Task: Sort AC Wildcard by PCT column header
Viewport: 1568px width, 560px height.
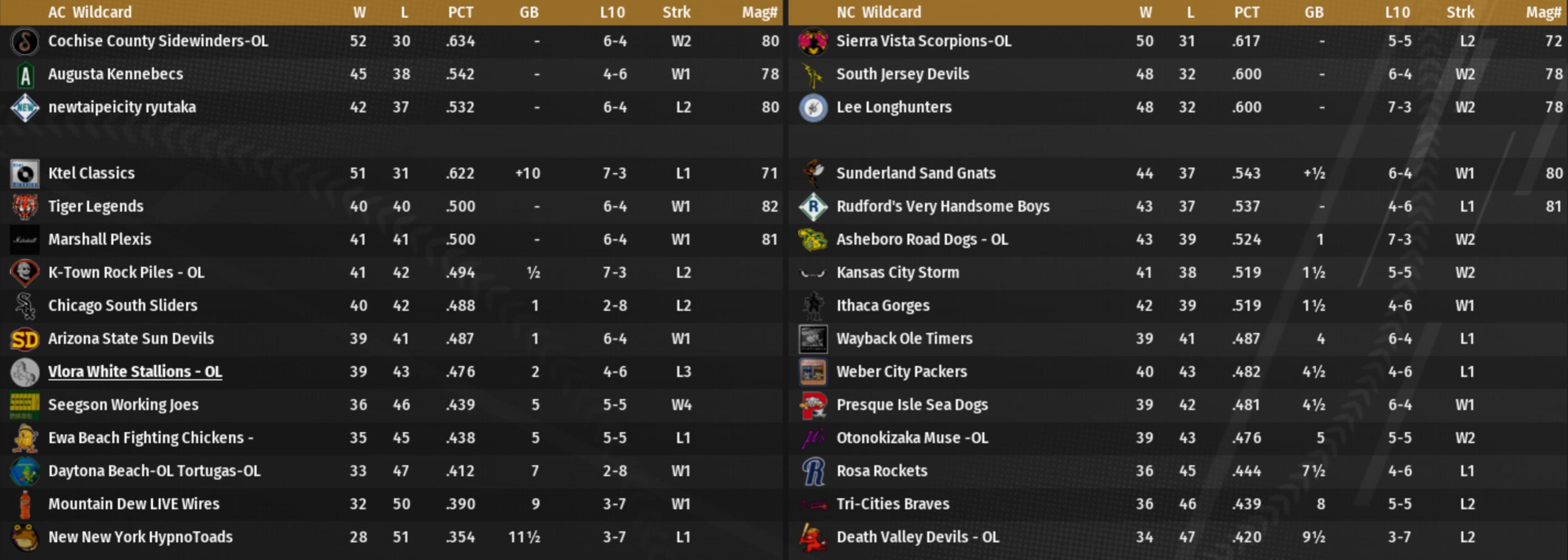Action: [x=460, y=12]
